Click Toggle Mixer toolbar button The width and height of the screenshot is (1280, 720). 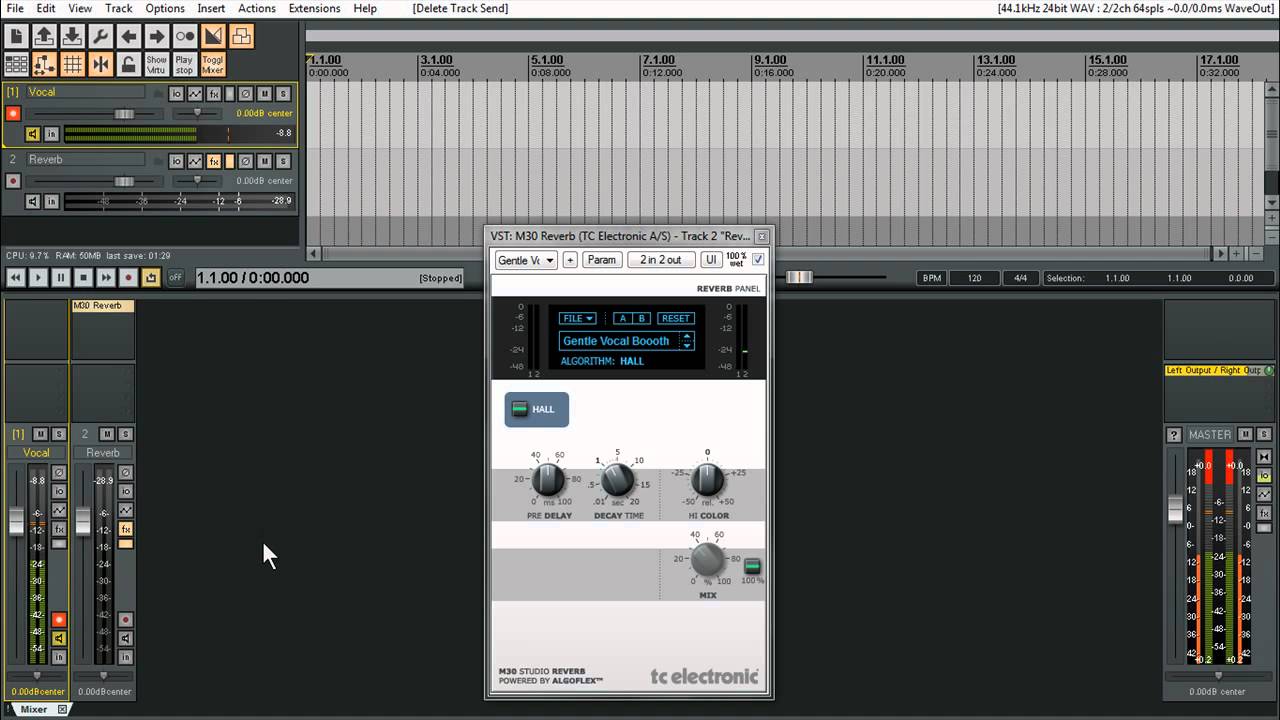click(x=212, y=65)
